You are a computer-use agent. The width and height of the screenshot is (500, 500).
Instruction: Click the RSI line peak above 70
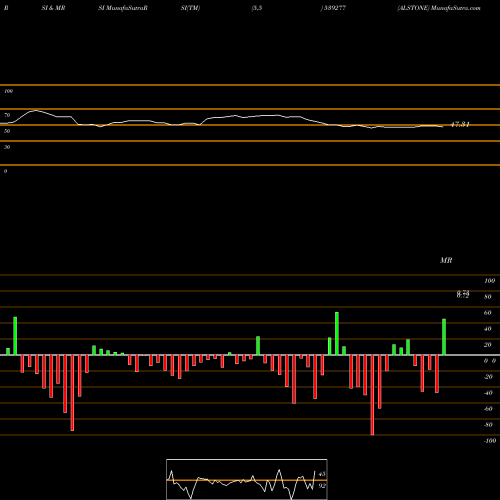pyautogui.click(x=35, y=110)
